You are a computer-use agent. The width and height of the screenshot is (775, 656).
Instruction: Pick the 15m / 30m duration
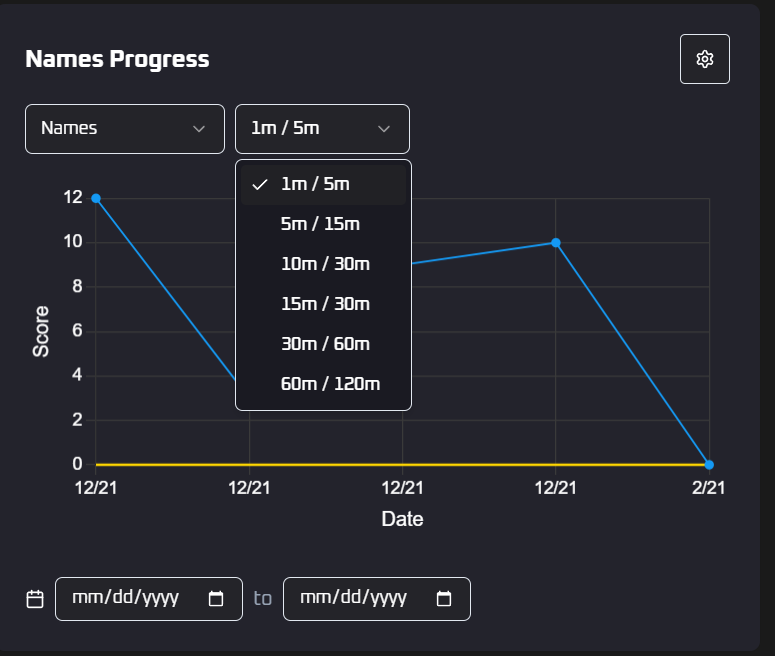pyautogui.click(x=325, y=304)
